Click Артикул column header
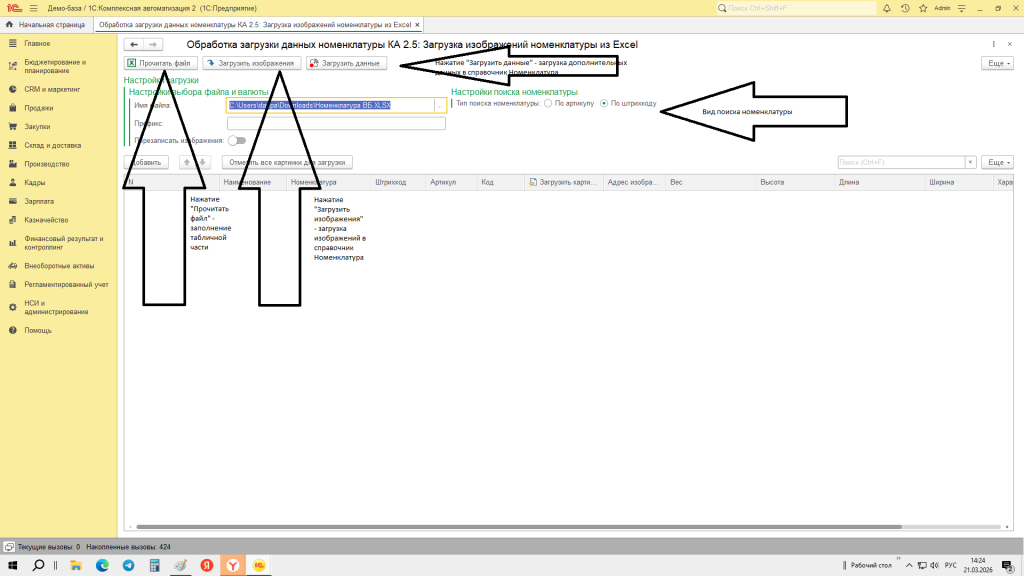This screenshot has height=576, width=1024. (x=451, y=182)
